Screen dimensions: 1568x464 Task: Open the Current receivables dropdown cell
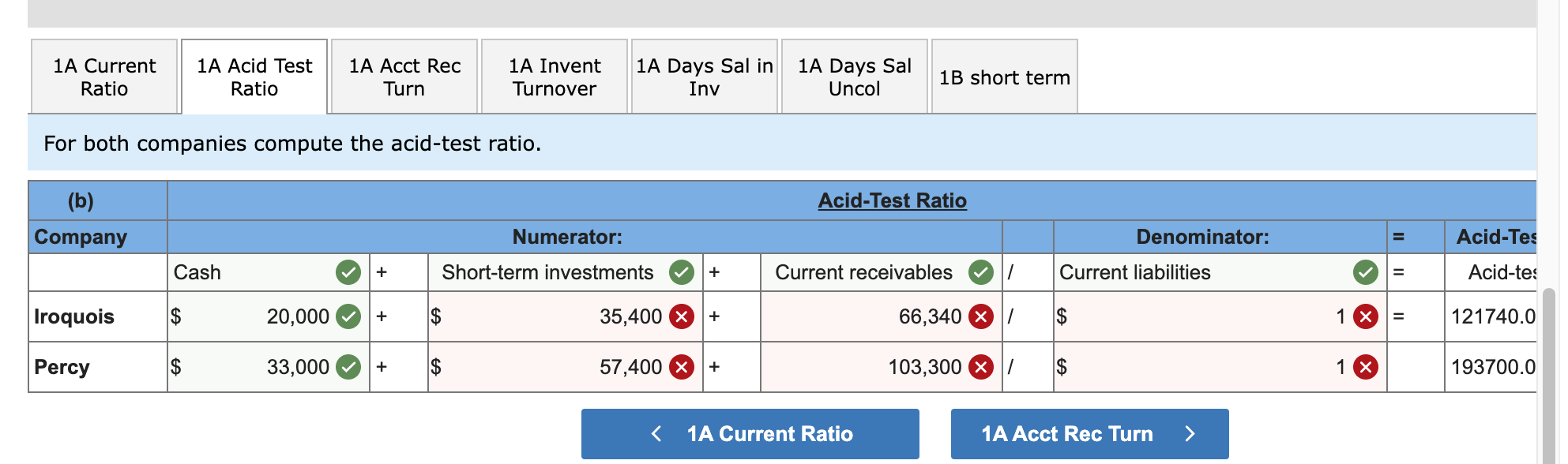[882, 272]
